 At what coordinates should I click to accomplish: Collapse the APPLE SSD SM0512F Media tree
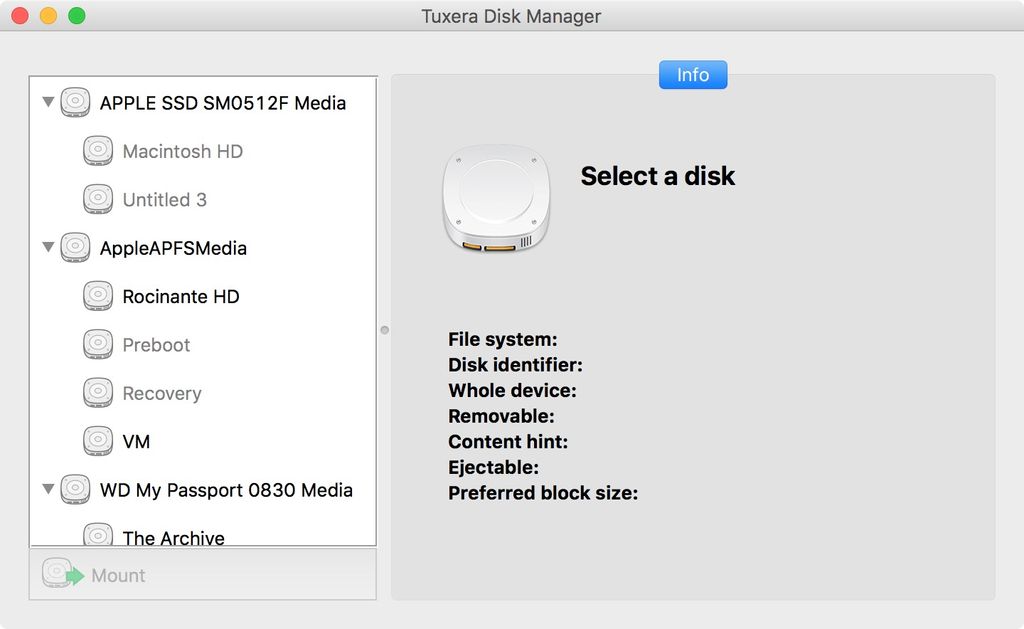point(47,102)
